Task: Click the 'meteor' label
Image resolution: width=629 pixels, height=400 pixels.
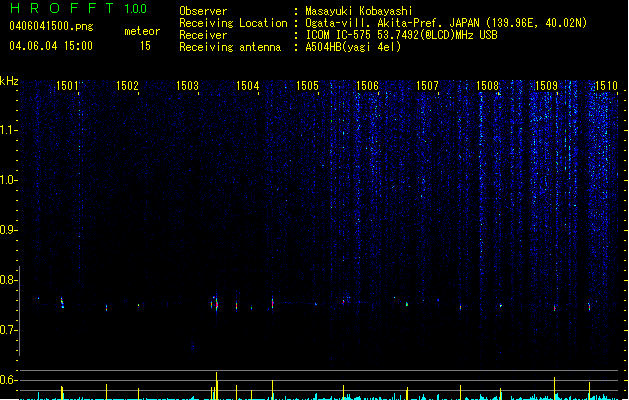Action: tap(142, 31)
